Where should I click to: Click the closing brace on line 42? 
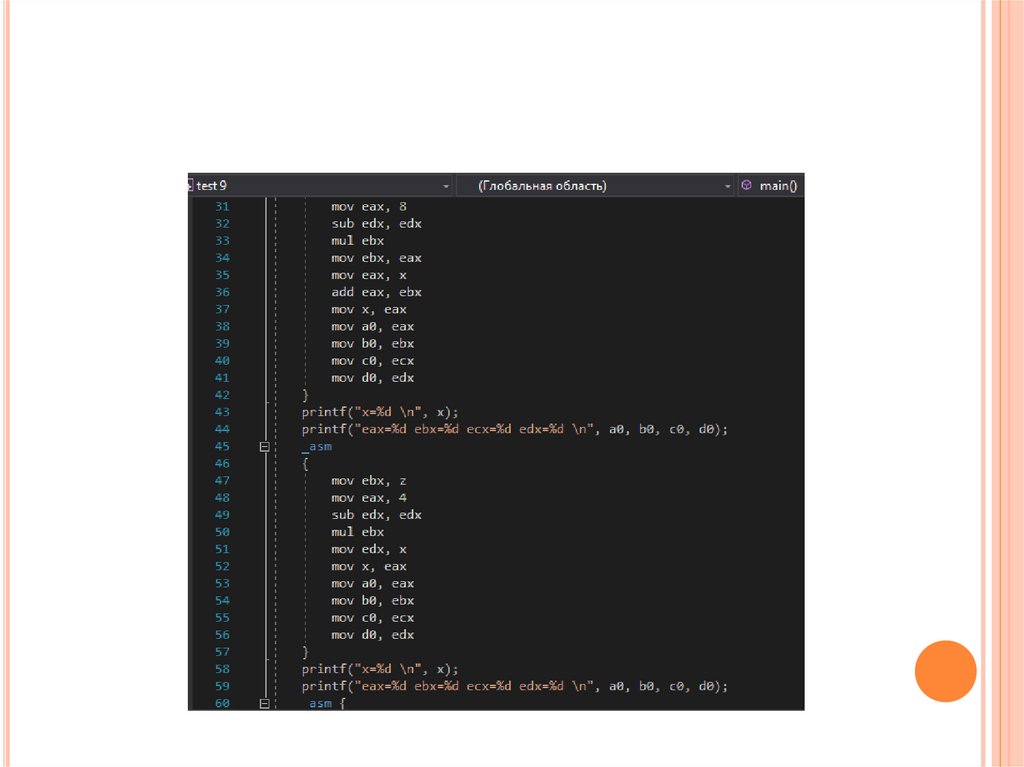[305, 395]
